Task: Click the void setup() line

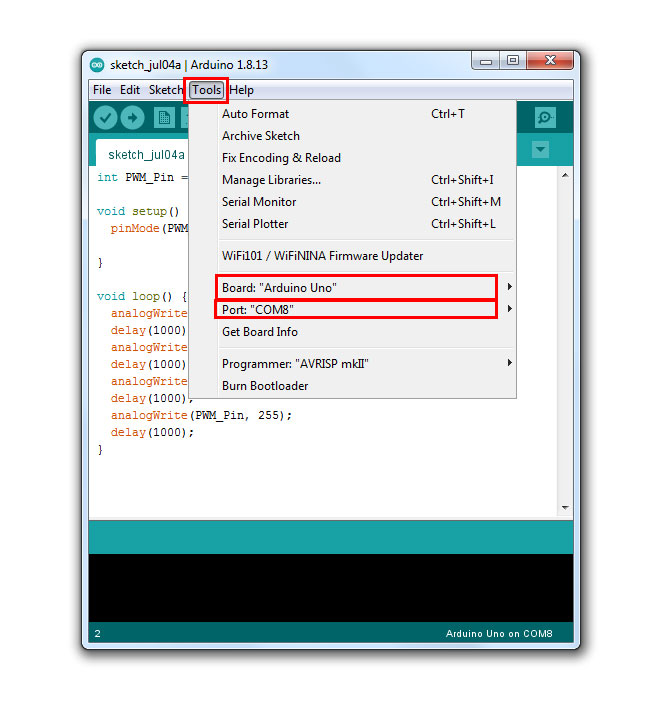Action: tap(138, 211)
